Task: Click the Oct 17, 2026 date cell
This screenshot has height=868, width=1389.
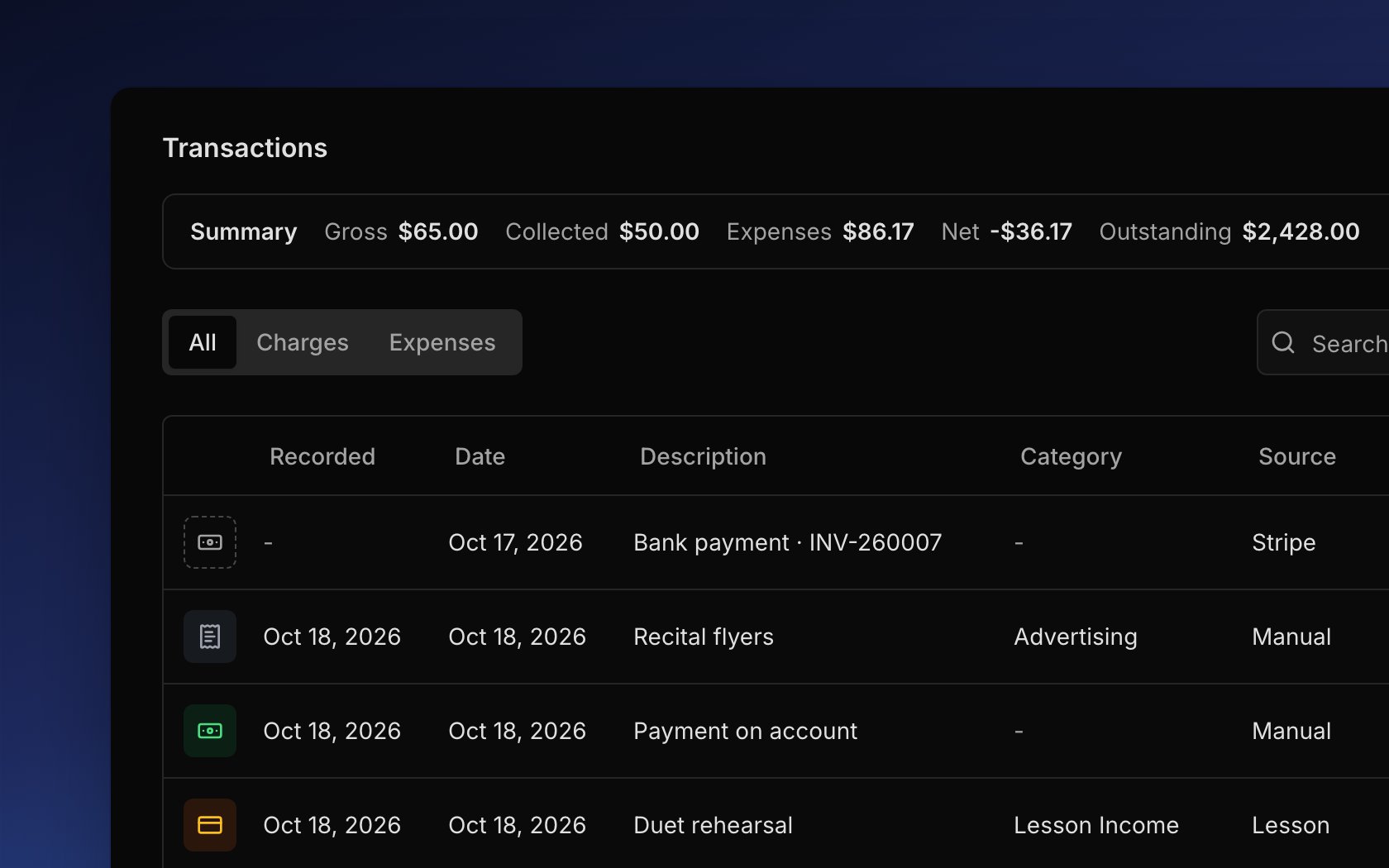Action: (x=515, y=542)
